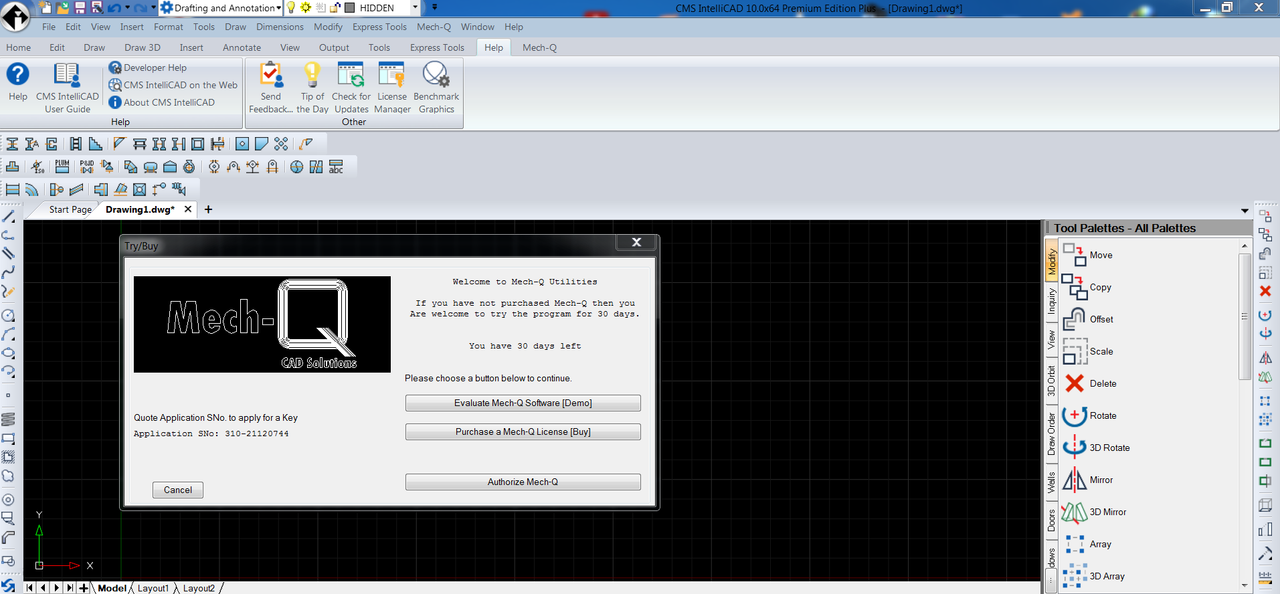
Task: Open the Dimensions menu
Action: (x=280, y=27)
